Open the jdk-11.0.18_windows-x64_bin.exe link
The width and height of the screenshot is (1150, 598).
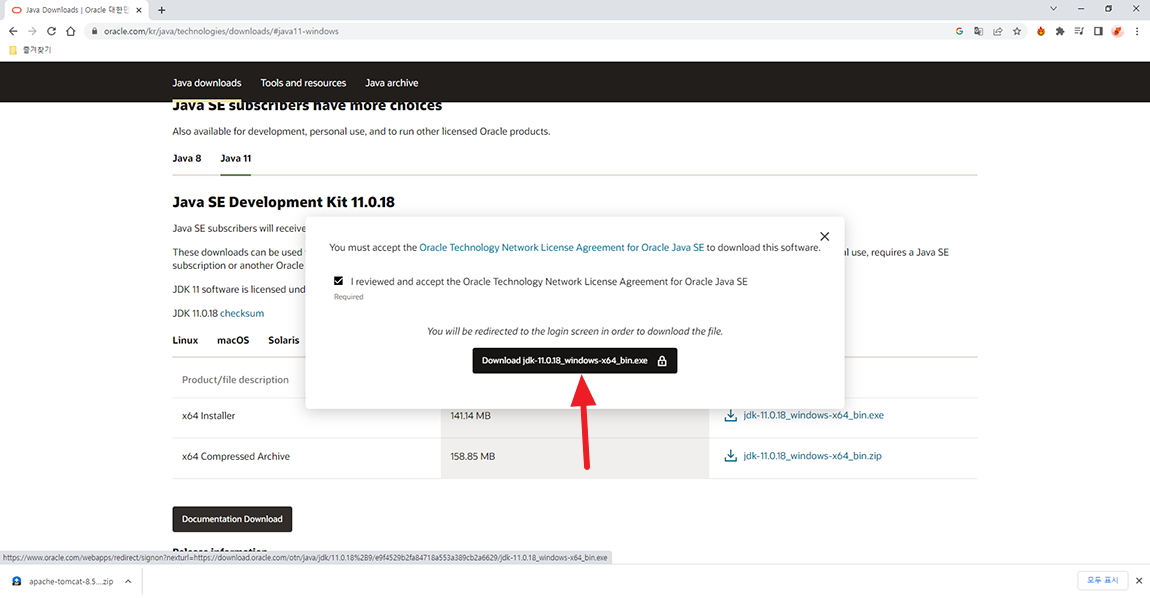(813, 415)
